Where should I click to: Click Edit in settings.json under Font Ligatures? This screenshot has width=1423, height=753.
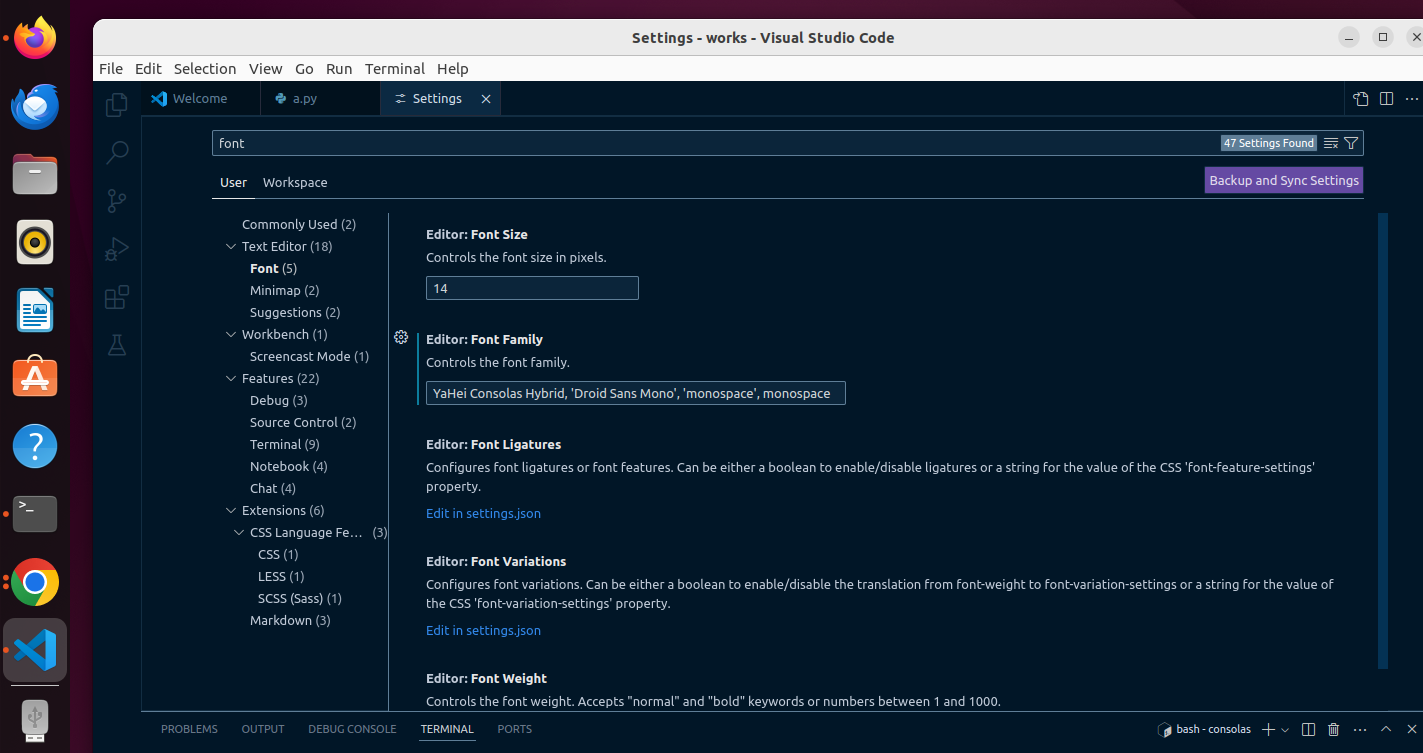point(483,513)
